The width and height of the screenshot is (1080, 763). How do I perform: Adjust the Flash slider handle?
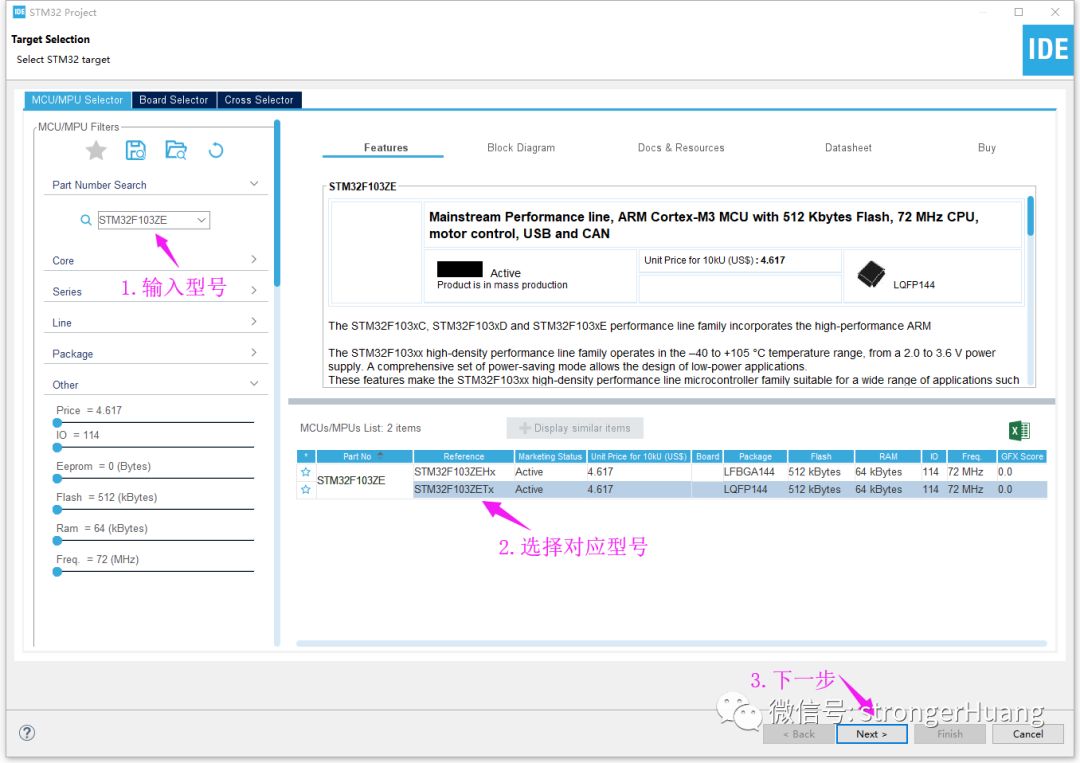58,509
